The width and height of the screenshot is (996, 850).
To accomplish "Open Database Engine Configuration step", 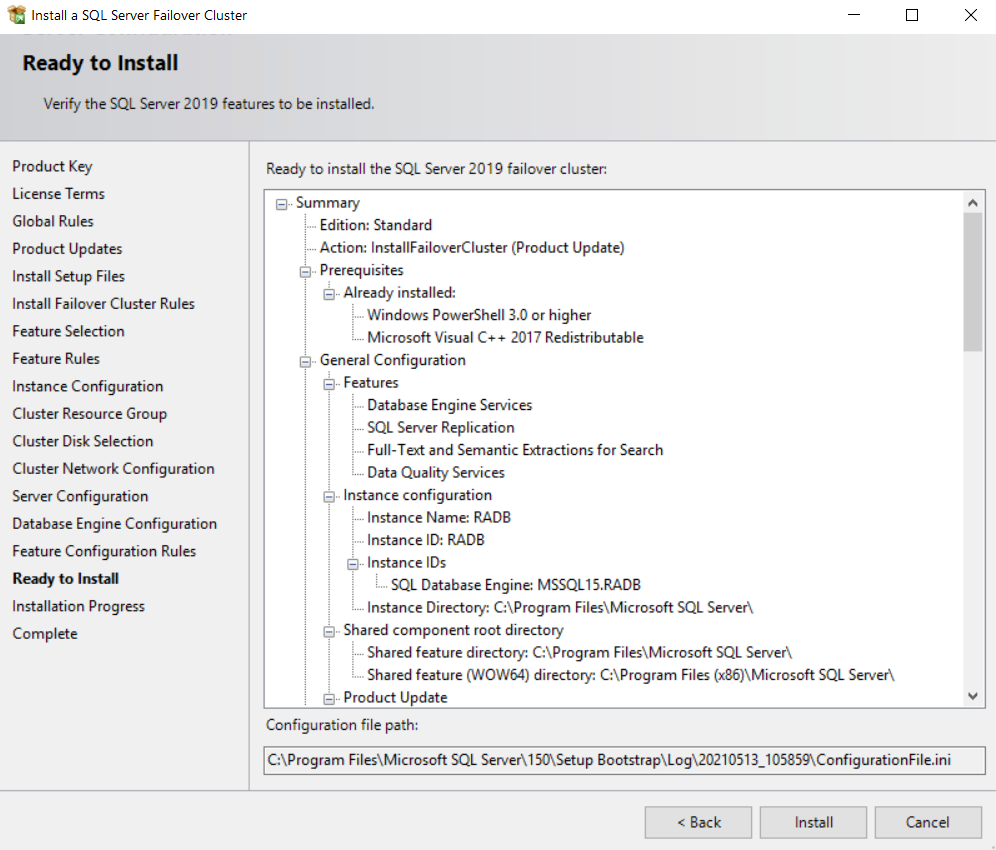I will [x=114, y=523].
